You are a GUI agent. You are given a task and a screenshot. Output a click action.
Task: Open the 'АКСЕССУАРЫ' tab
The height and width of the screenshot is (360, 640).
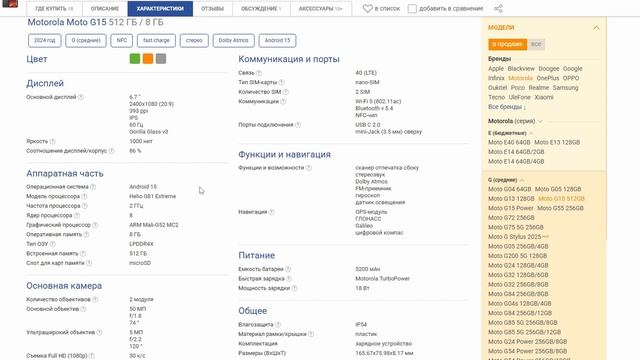(x=320, y=9)
